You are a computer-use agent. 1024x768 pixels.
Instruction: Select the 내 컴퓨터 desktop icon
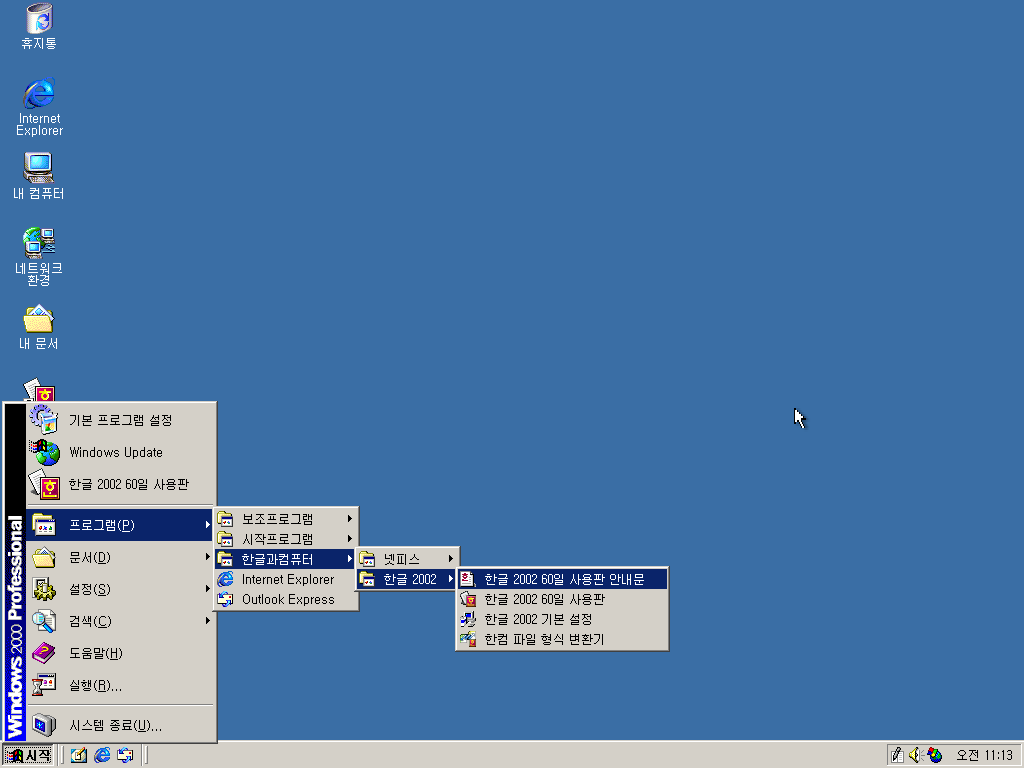pos(39,176)
